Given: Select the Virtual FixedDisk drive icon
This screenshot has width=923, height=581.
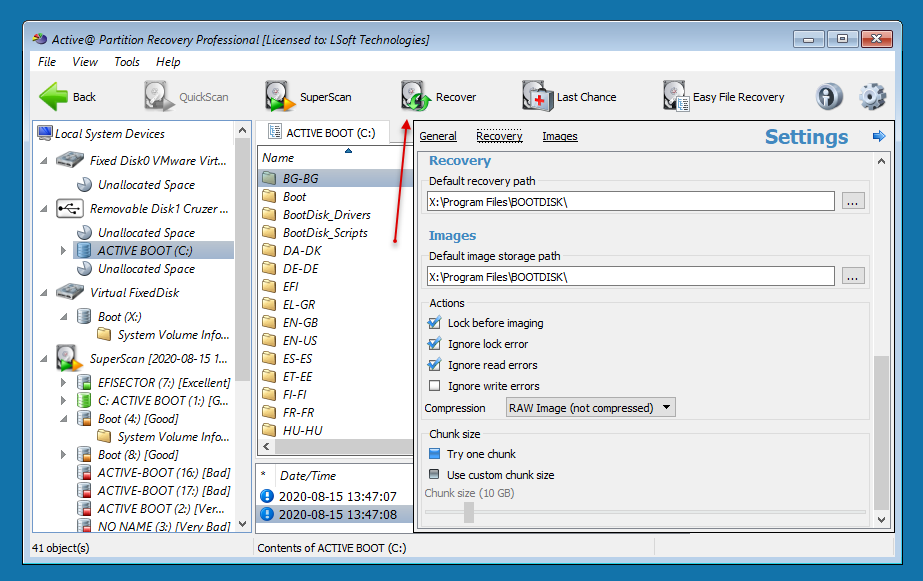Looking at the screenshot, I should pos(69,292).
